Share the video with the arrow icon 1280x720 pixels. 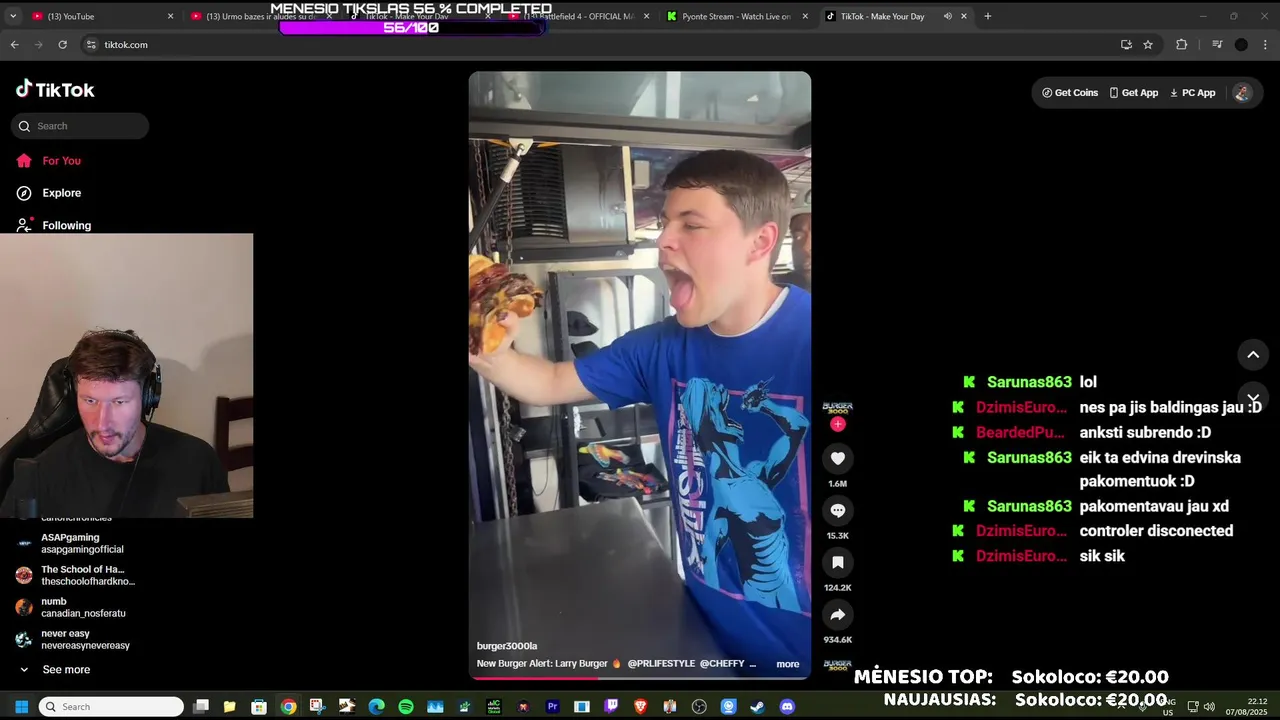(x=838, y=614)
